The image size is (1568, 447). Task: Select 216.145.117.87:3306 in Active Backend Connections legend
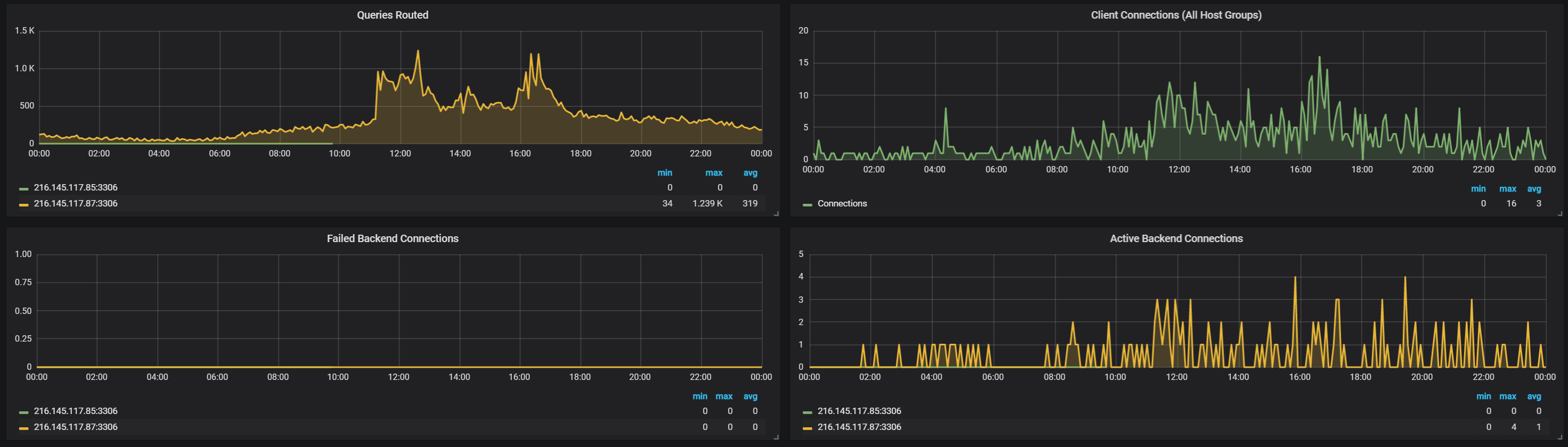pyautogui.click(x=859, y=427)
